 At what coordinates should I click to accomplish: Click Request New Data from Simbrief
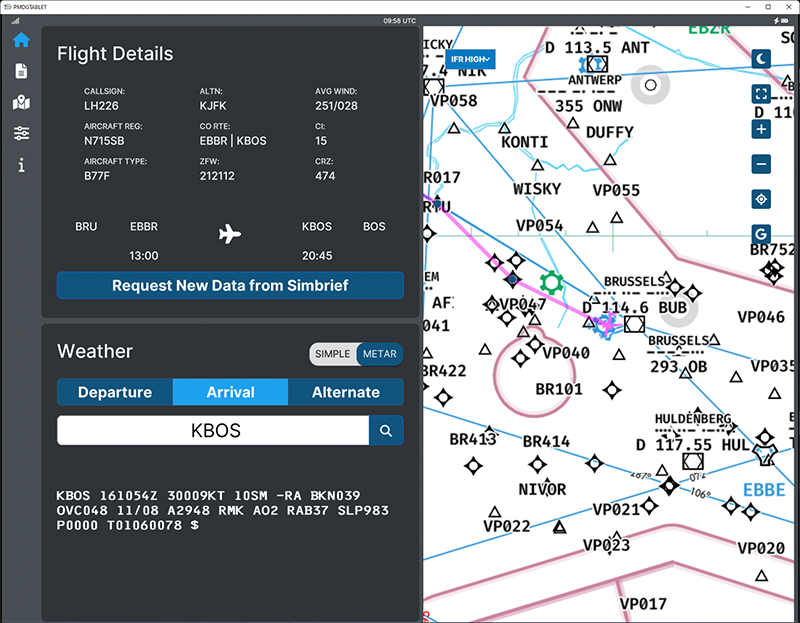230,285
